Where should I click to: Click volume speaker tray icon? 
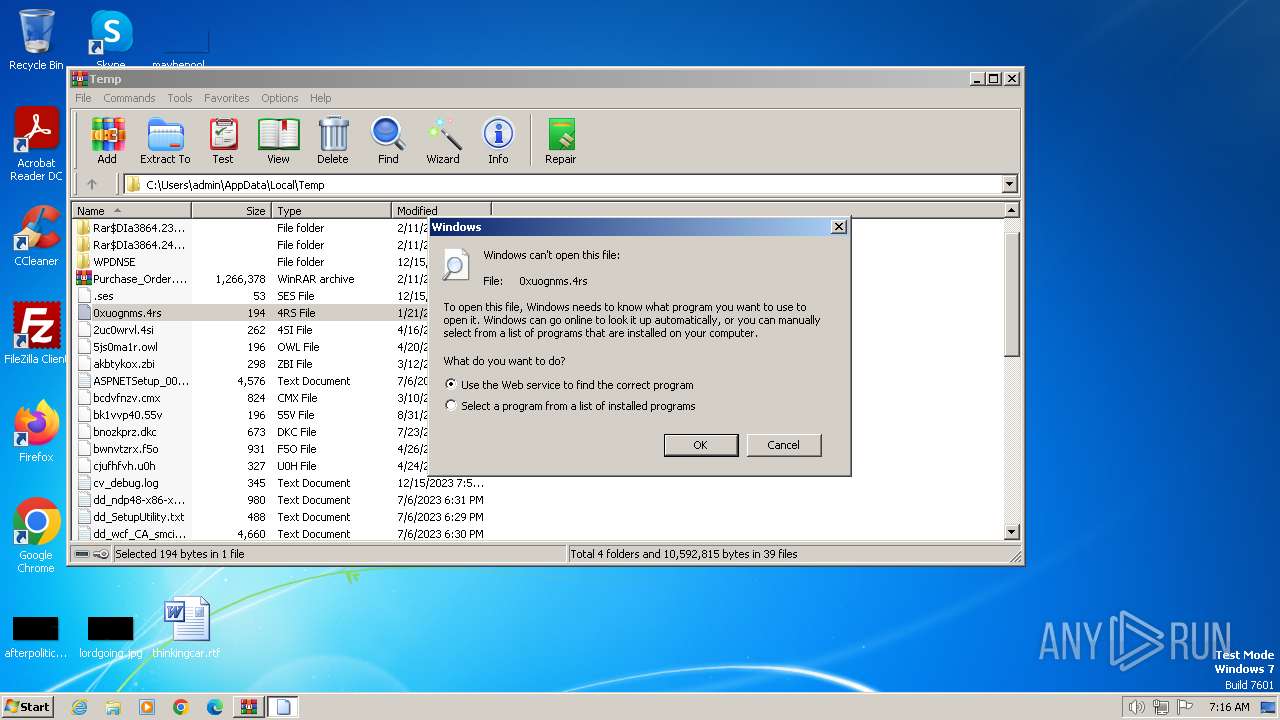coord(1136,707)
